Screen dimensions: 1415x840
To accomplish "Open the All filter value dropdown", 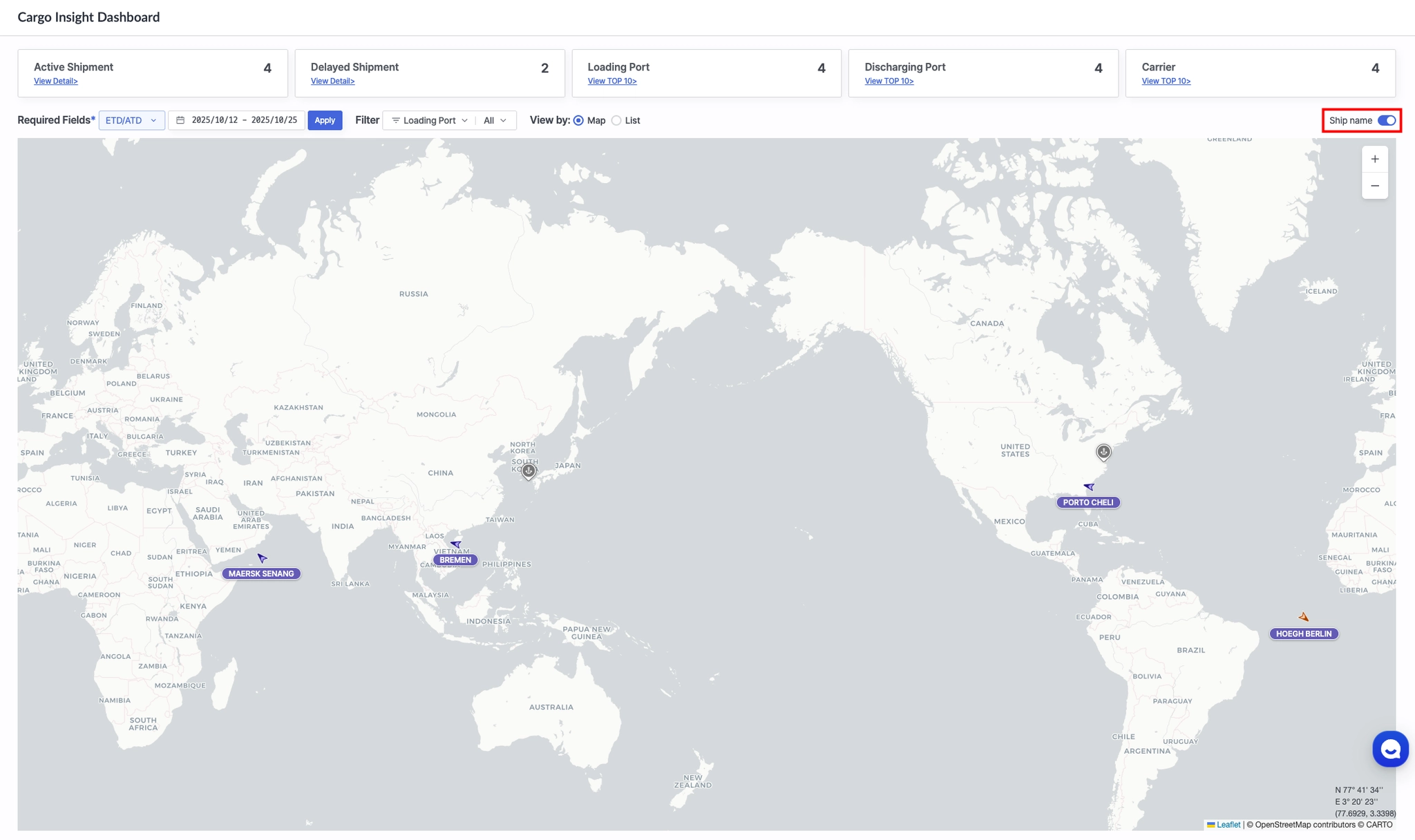I will tap(495, 120).
